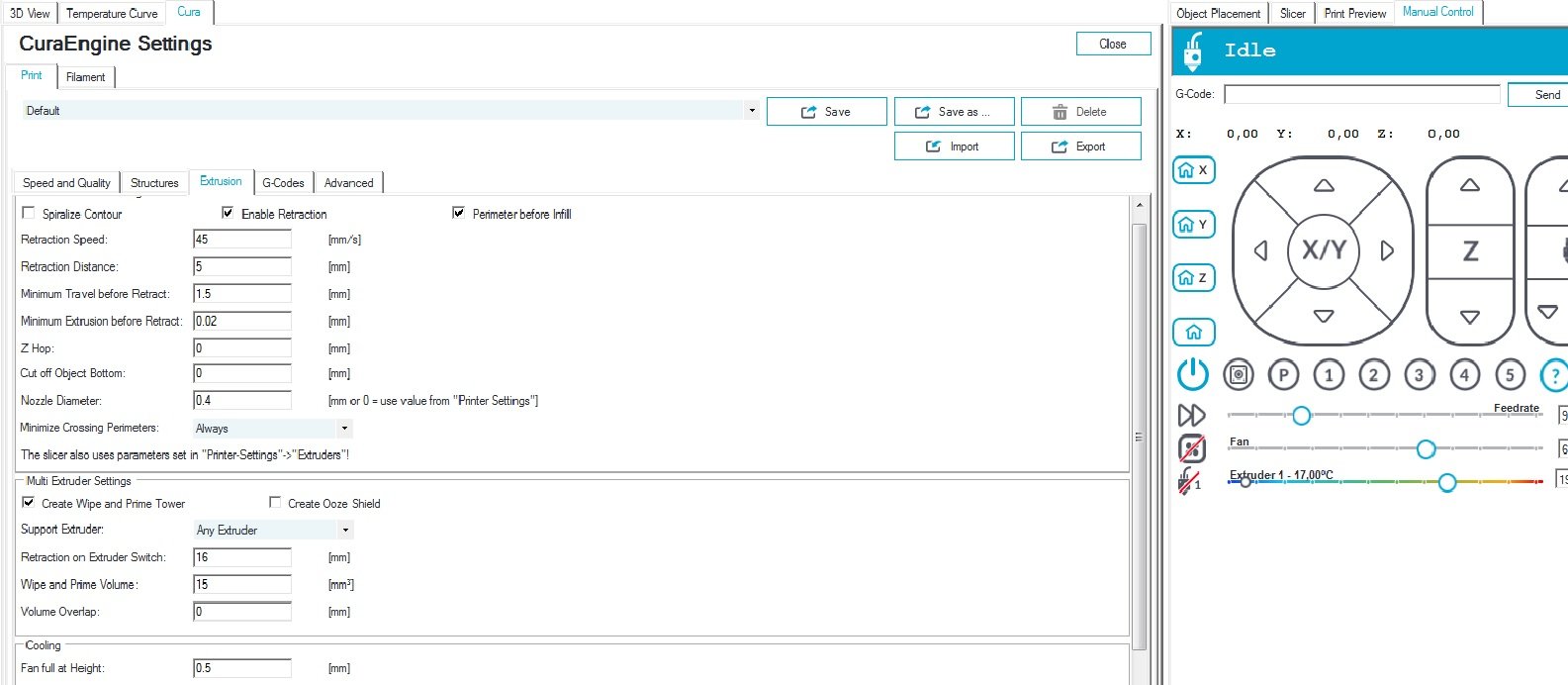The width and height of the screenshot is (1568, 685).
Task: Run script button 5
Action: click(1510, 375)
